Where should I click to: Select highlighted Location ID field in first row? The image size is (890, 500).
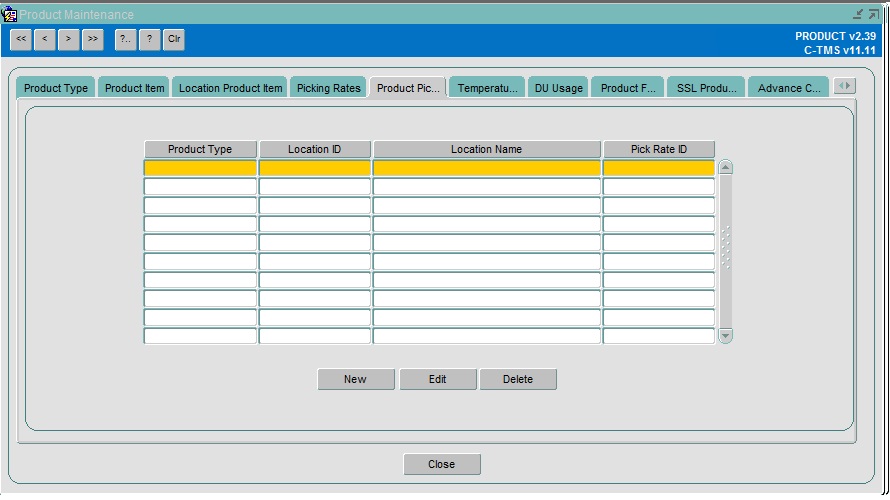[314, 168]
